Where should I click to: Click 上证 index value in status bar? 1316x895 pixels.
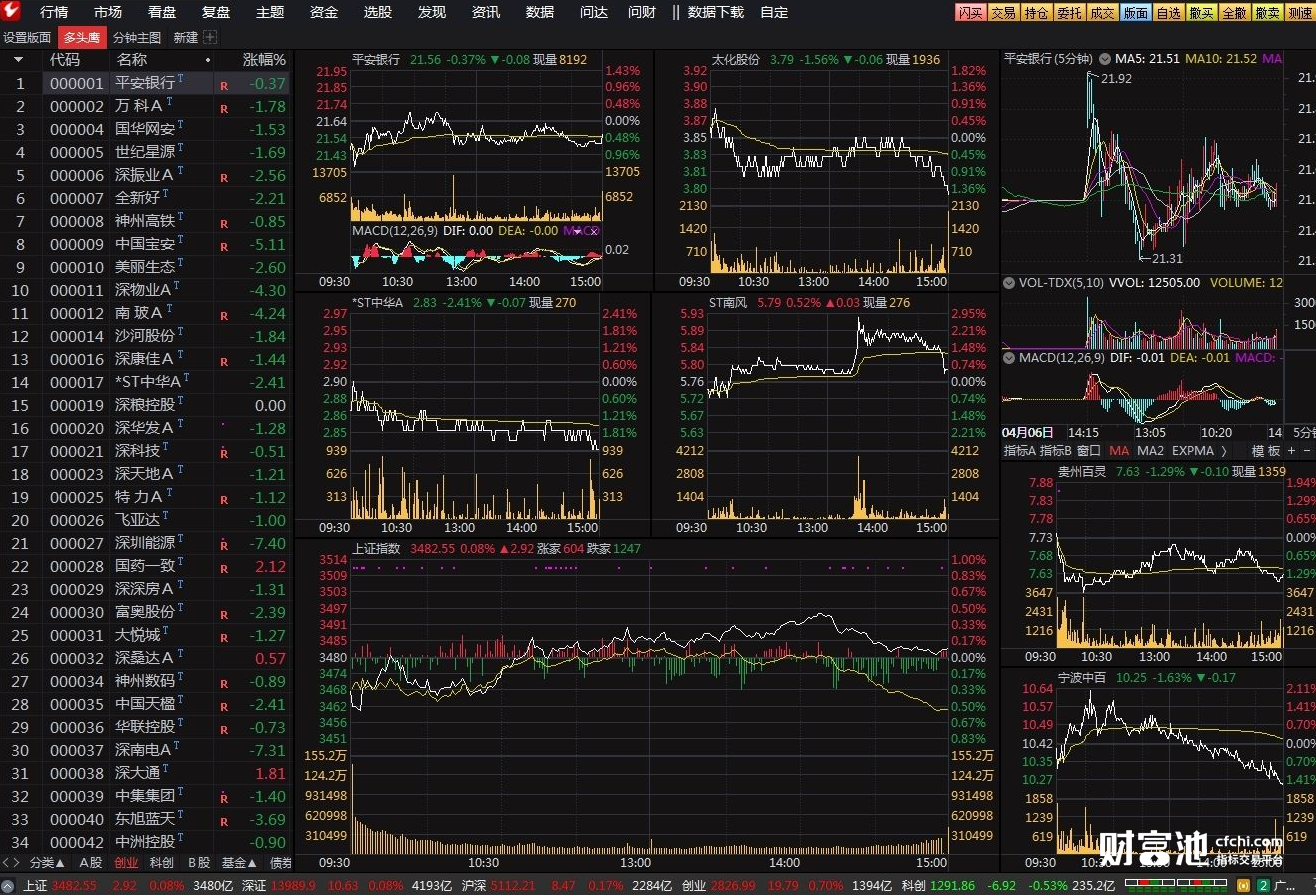[x=74, y=886]
